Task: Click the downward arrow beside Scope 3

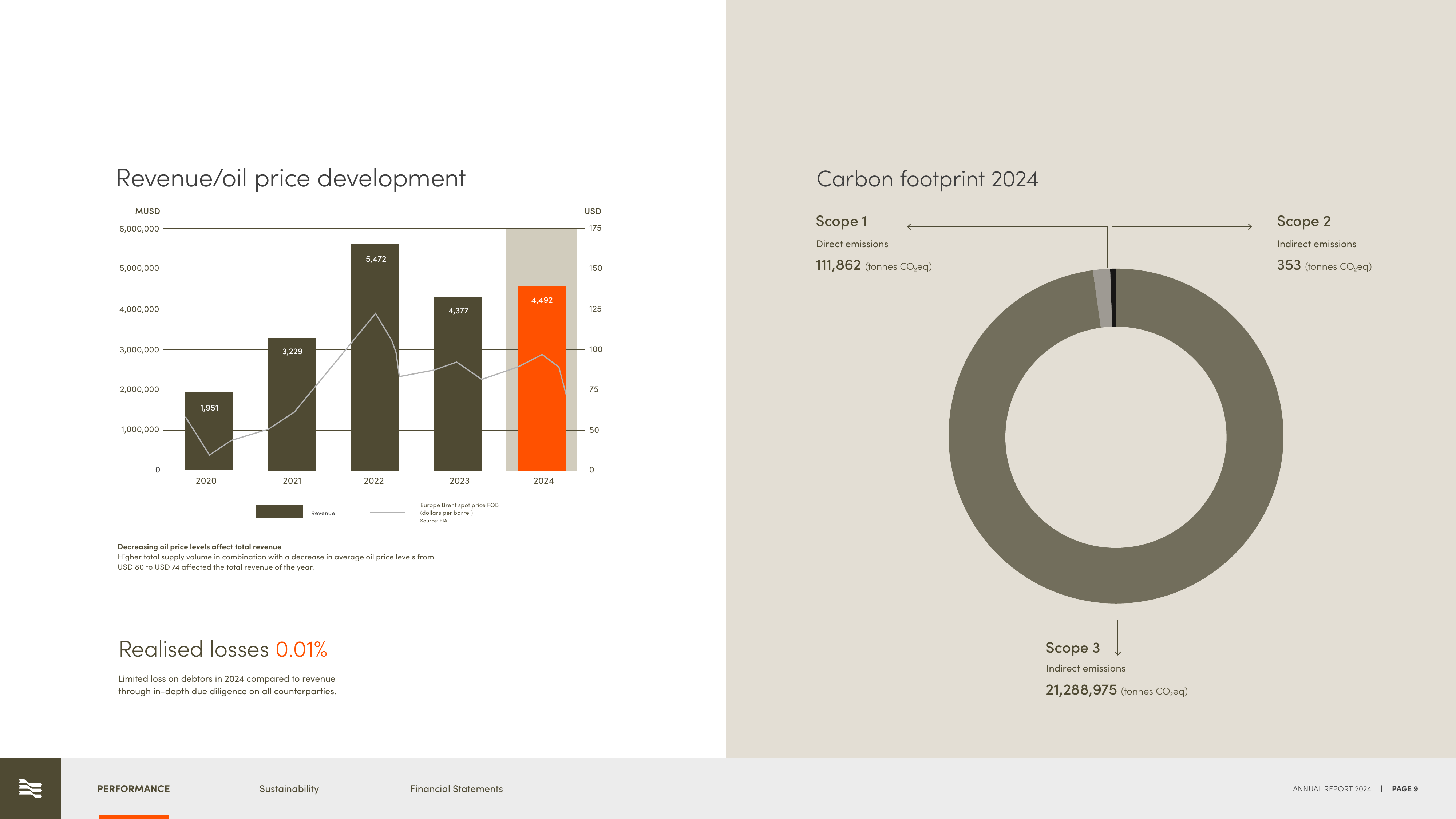Action: (x=1117, y=638)
